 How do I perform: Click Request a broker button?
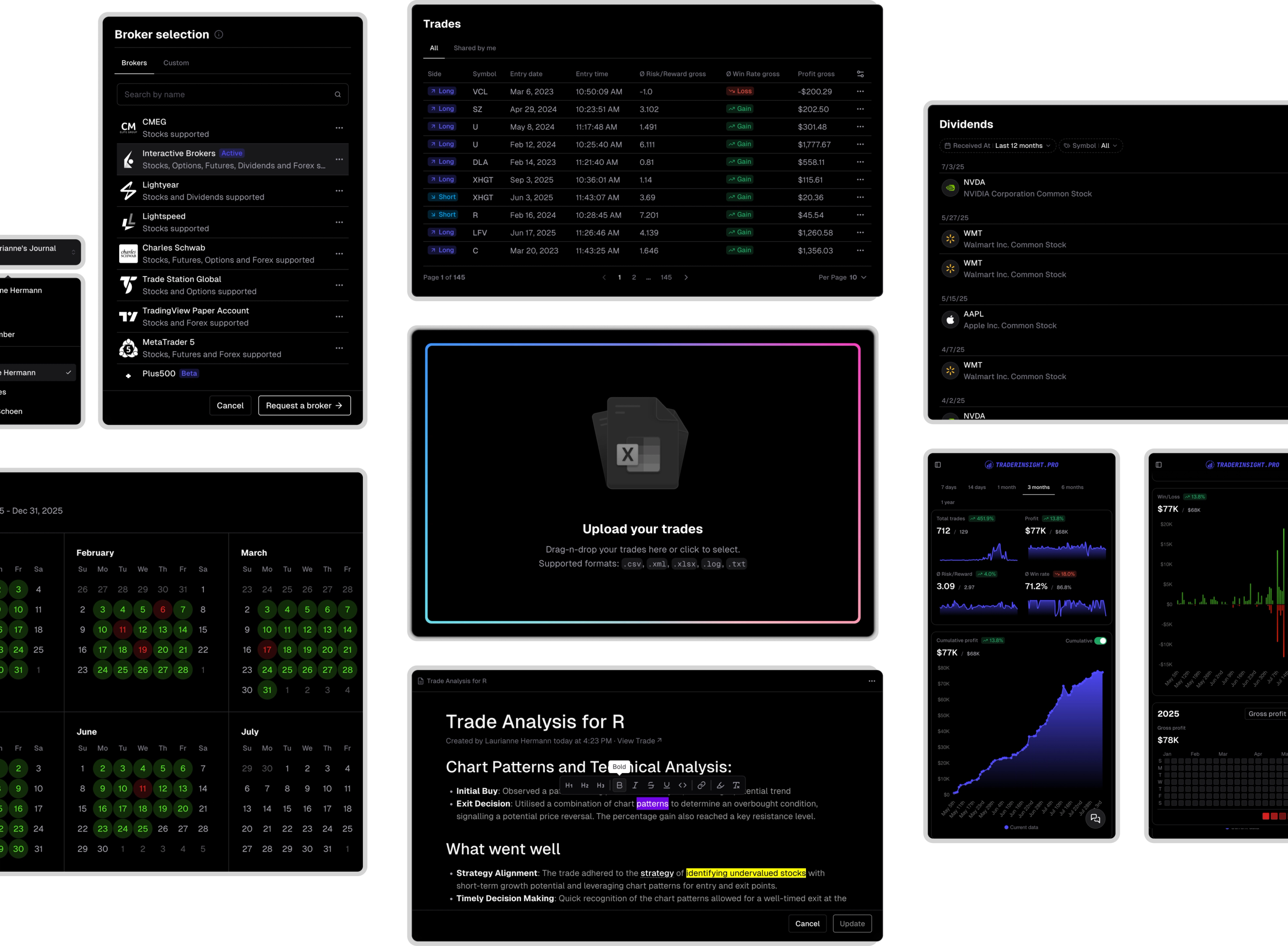coord(304,406)
